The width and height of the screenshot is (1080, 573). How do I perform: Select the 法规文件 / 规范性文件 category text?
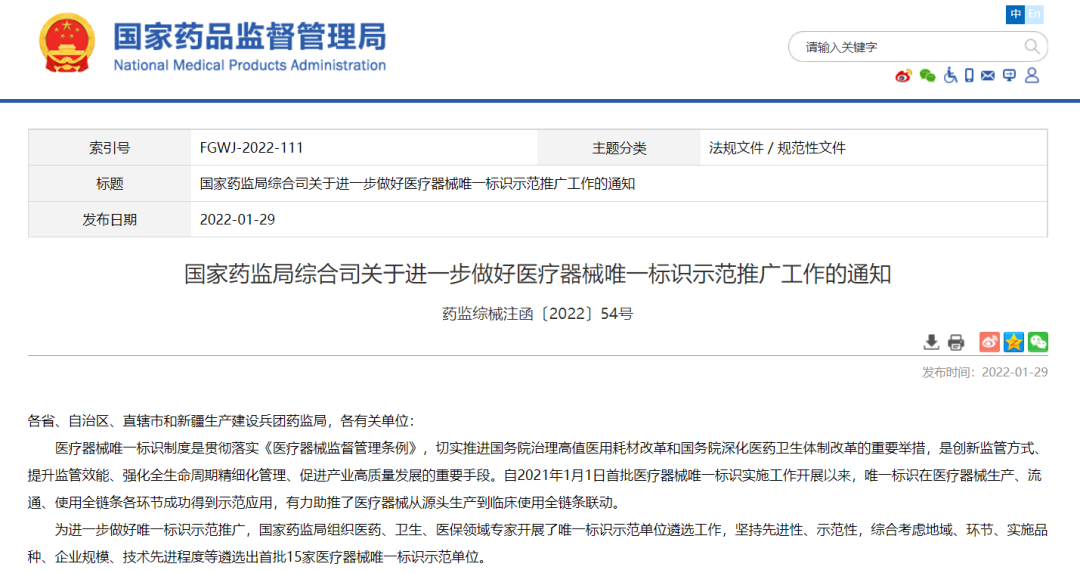click(x=777, y=148)
